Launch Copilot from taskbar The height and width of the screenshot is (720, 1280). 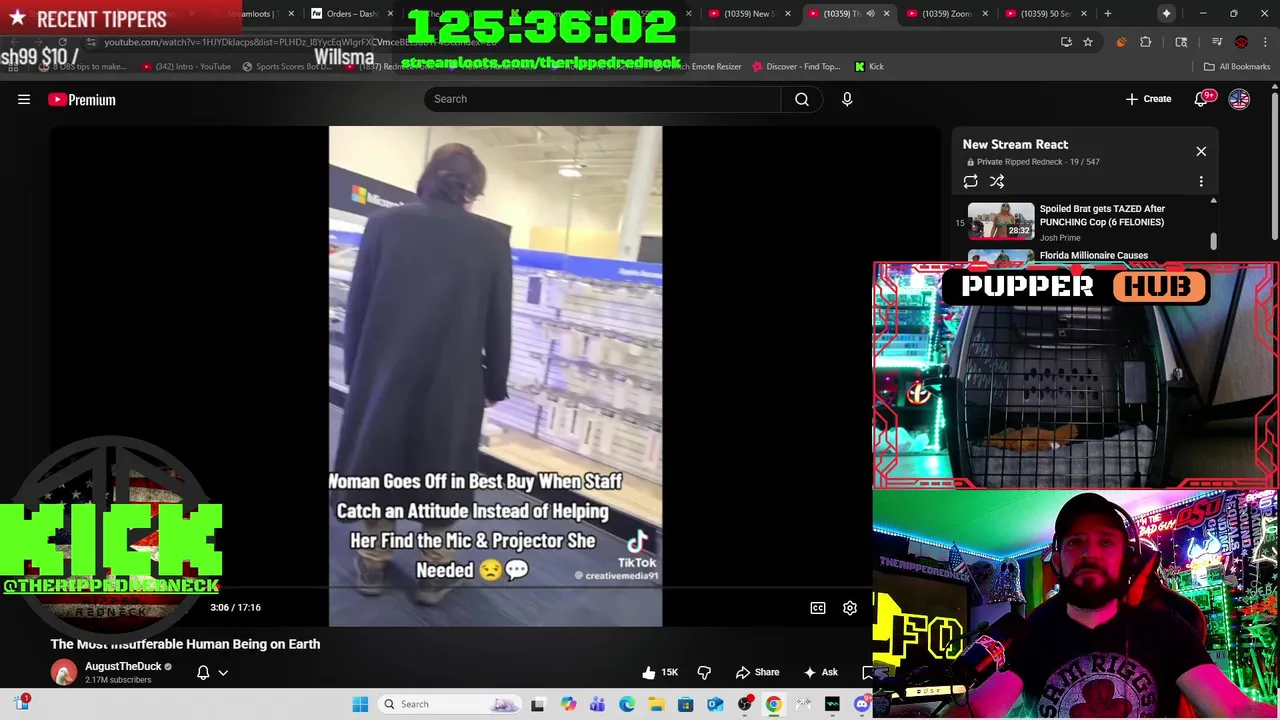[x=568, y=704]
